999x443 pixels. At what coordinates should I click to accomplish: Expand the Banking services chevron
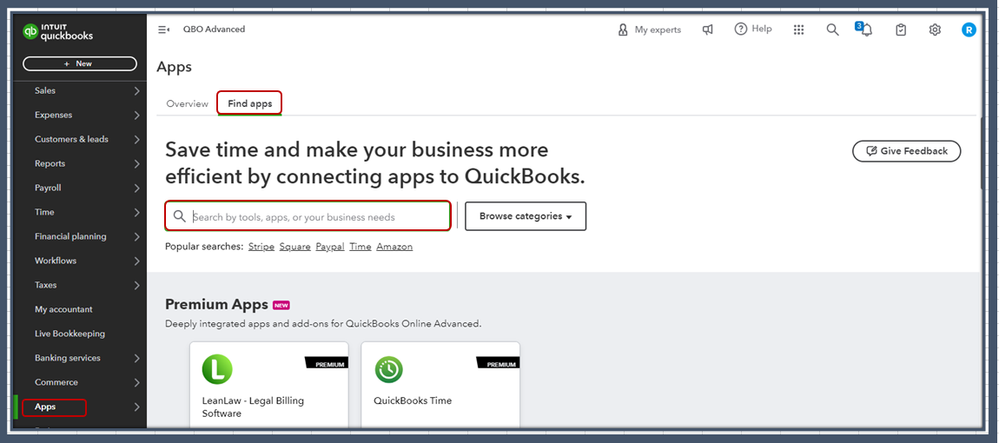[136, 358]
